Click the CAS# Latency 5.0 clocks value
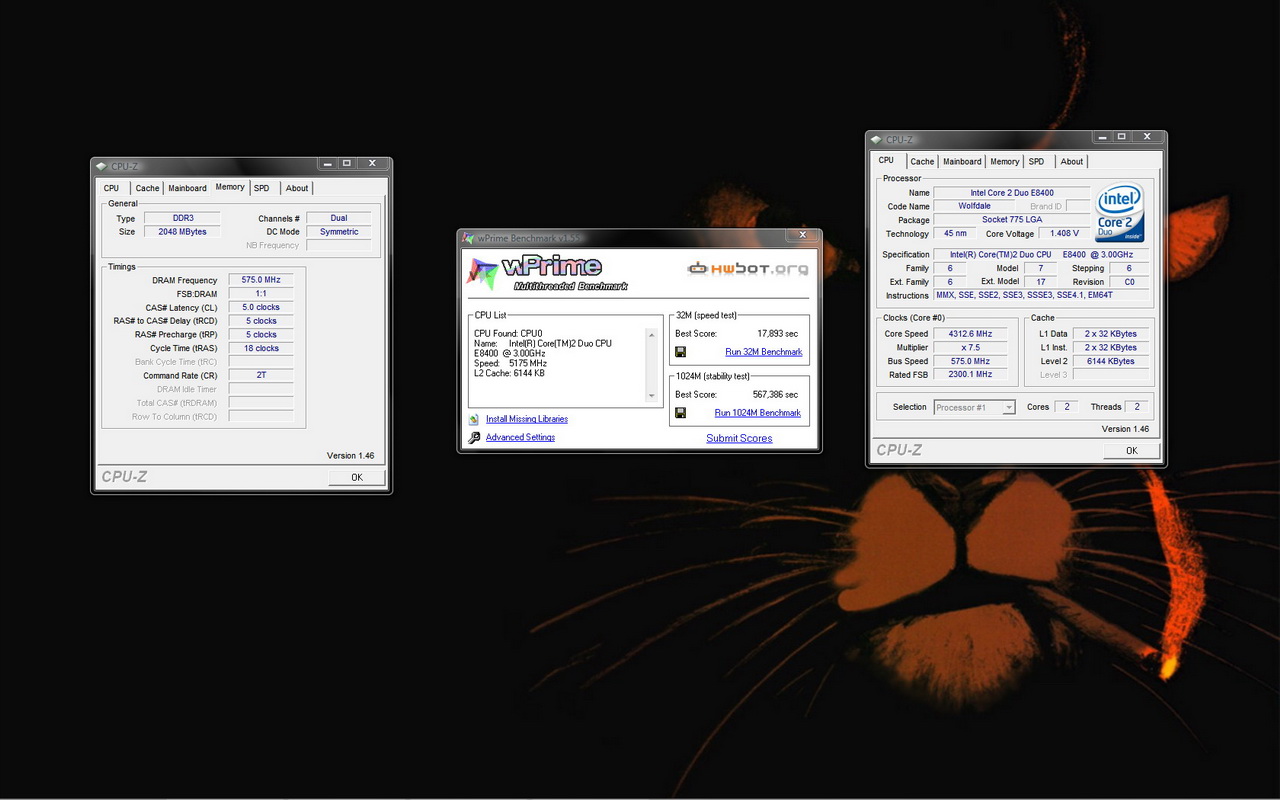The height and width of the screenshot is (800, 1280). (261, 307)
